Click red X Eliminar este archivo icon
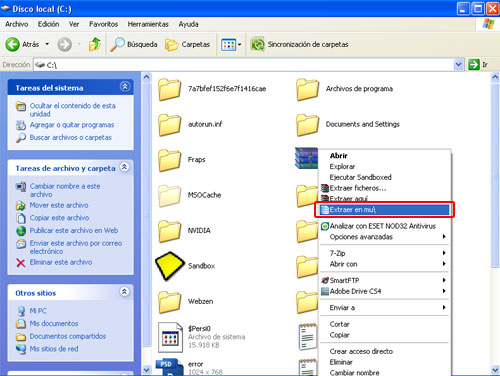The height and width of the screenshot is (376, 500). tap(21, 263)
